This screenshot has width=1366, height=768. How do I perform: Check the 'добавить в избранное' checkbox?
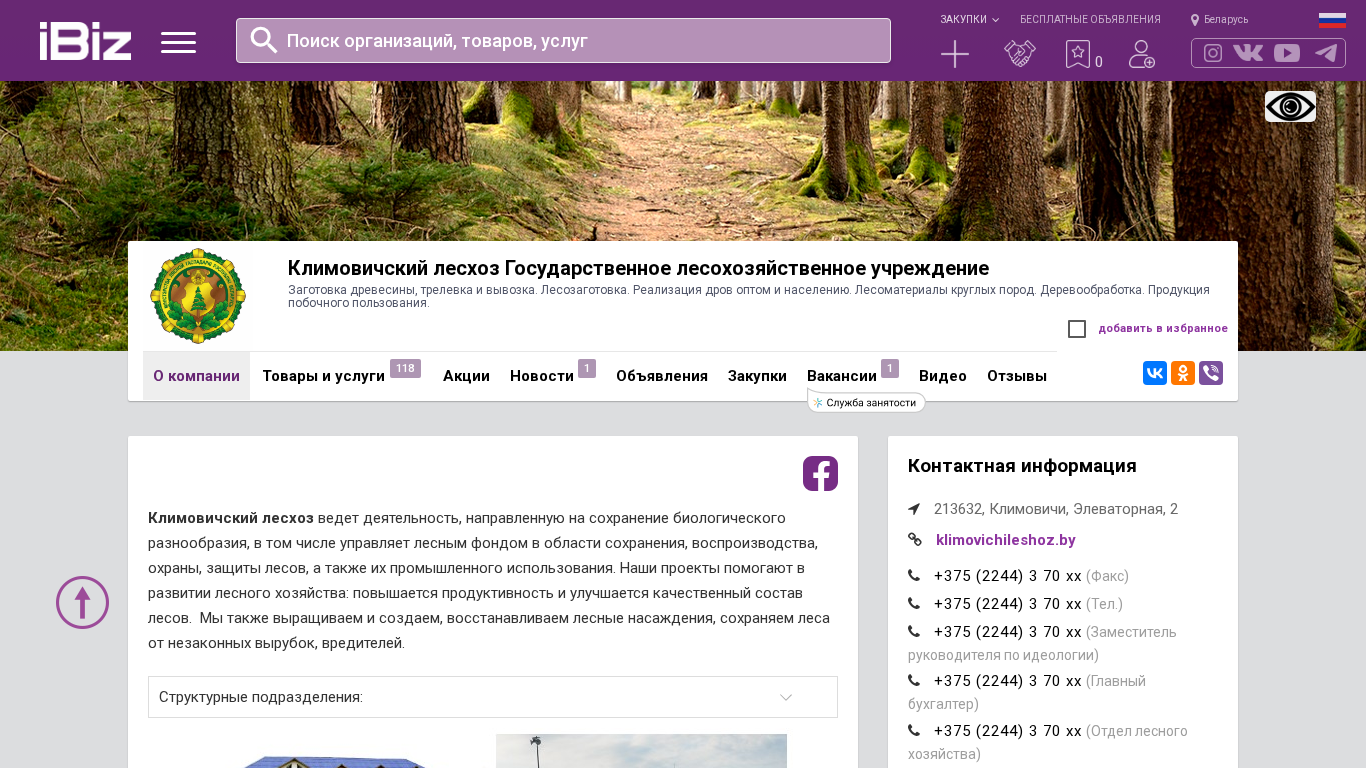(x=1077, y=329)
